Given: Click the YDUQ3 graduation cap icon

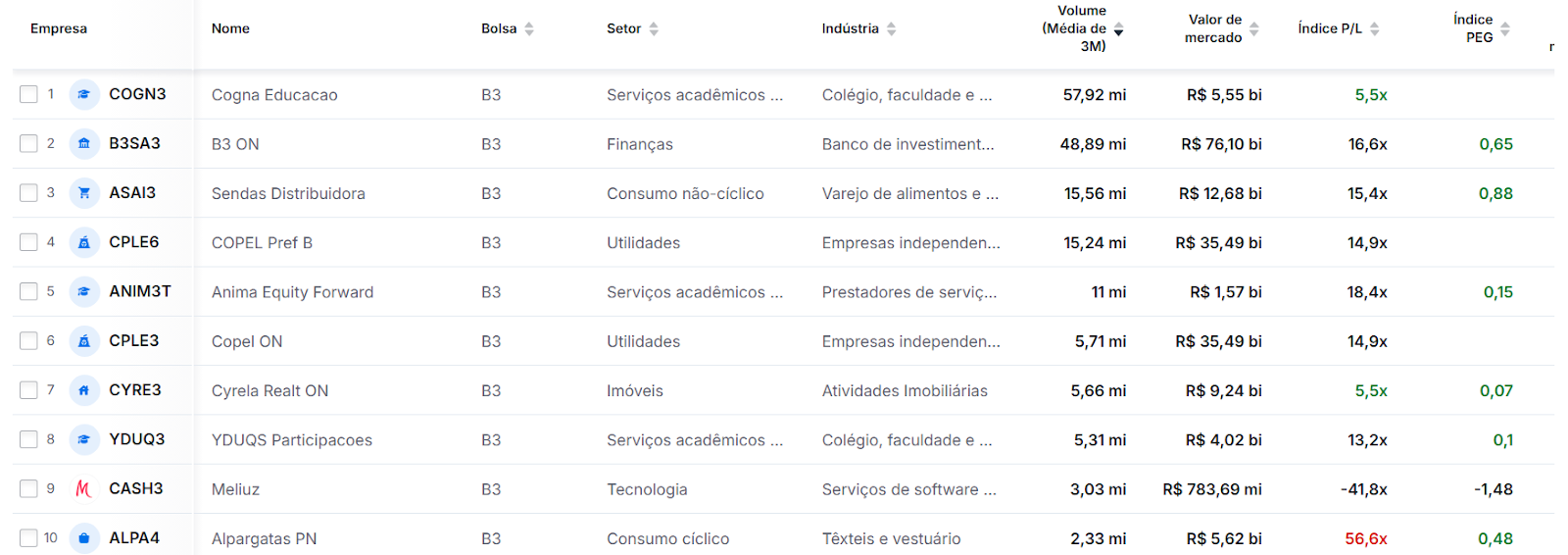Looking at the screenshot, I should point(84,439).
